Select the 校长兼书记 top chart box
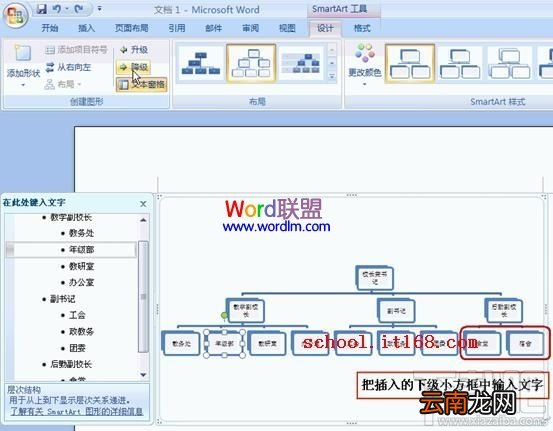553x431 pixels. tap(375, 278)
